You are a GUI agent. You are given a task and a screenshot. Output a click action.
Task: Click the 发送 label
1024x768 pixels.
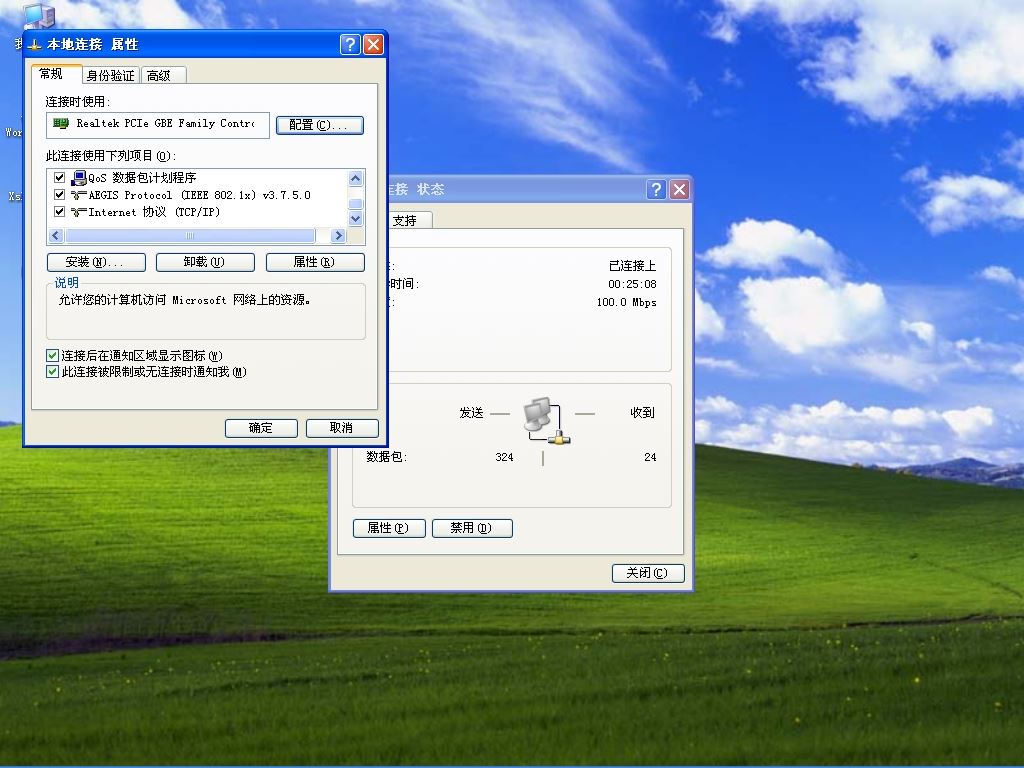tap(472, 413)
